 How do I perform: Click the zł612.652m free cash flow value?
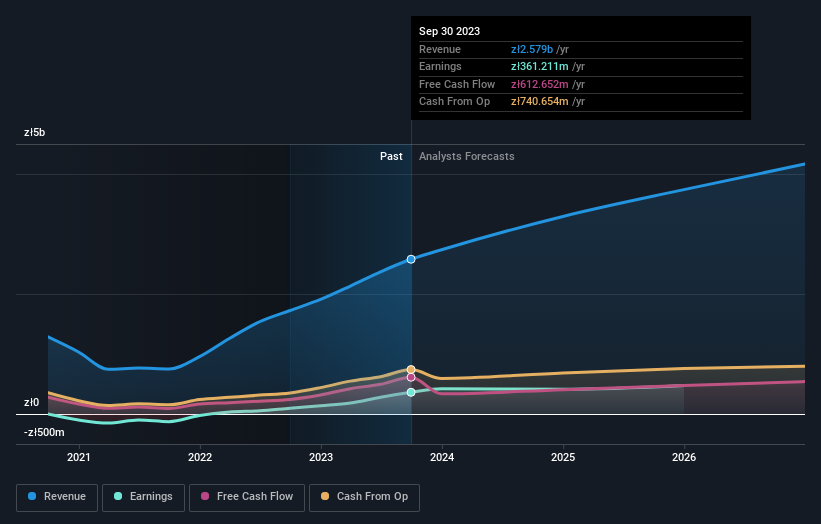[540, 84]
